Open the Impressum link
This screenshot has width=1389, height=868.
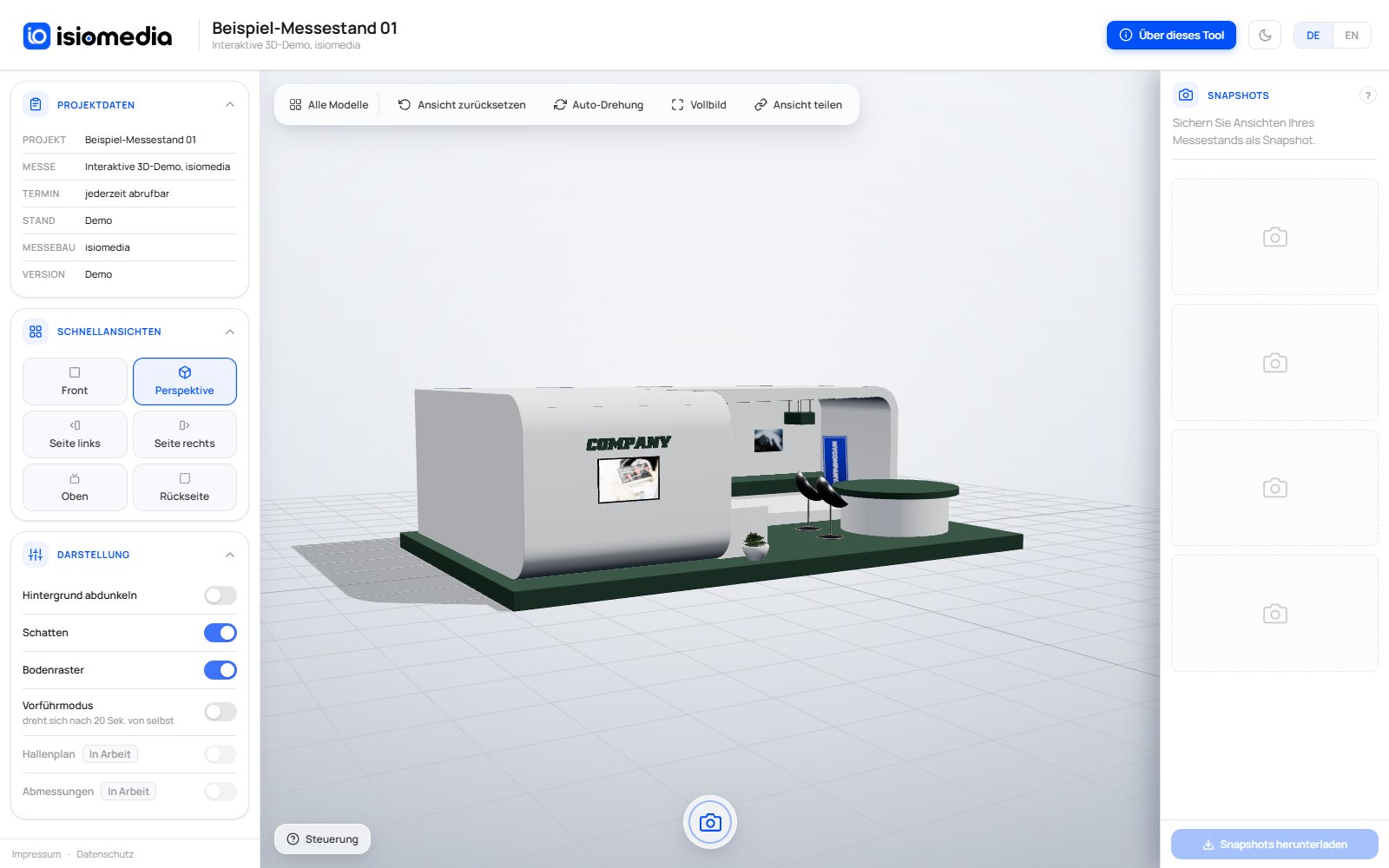[x=36, y=854]
